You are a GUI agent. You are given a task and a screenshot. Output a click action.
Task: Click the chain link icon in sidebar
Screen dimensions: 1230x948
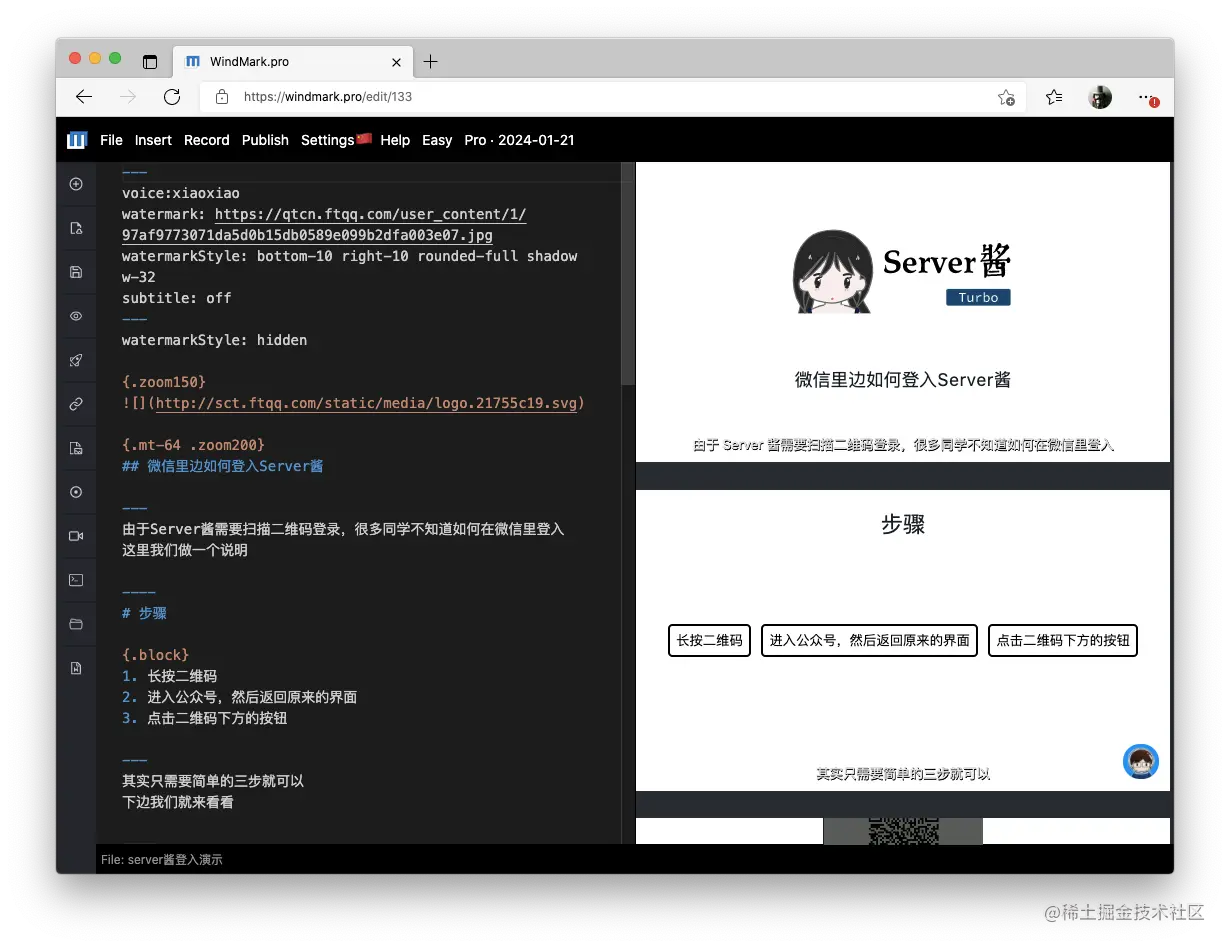[76, 404]
